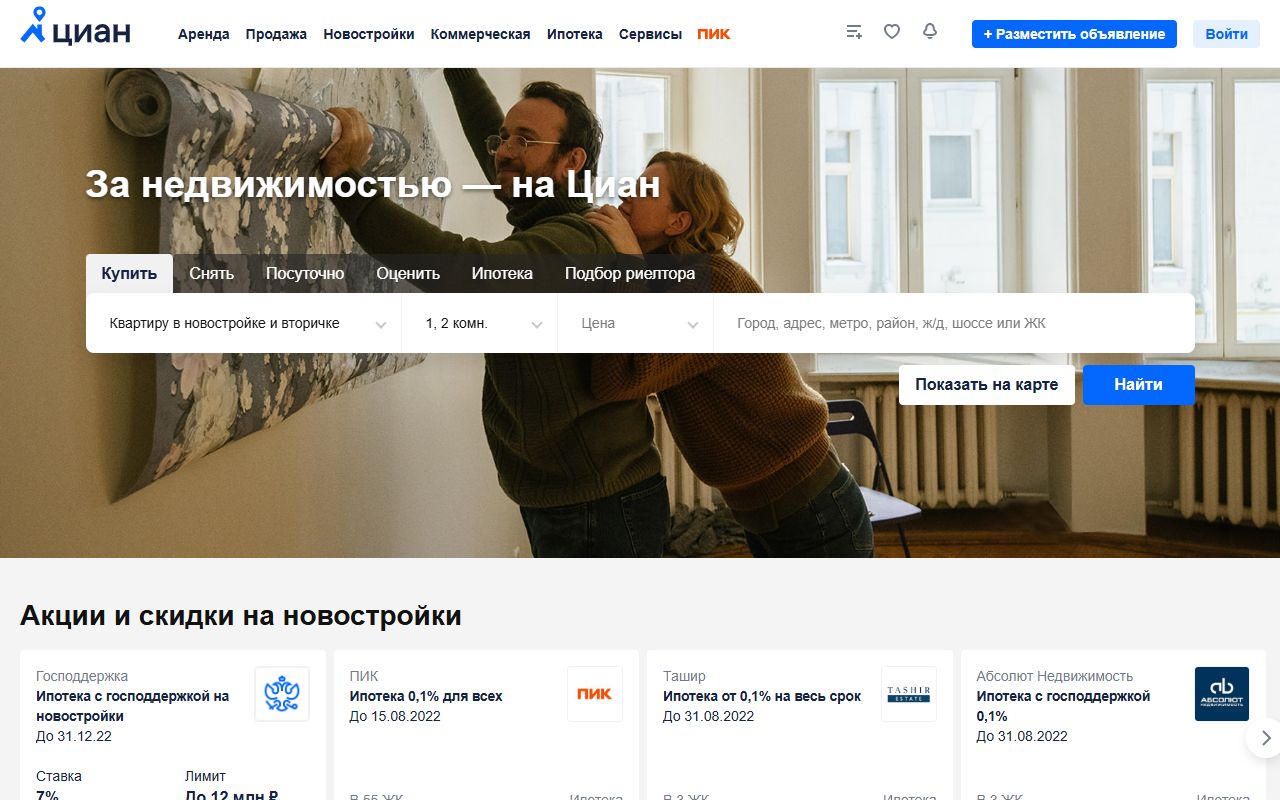
Task: Switch to the Снять tab
Action: (x=211, y=274)
